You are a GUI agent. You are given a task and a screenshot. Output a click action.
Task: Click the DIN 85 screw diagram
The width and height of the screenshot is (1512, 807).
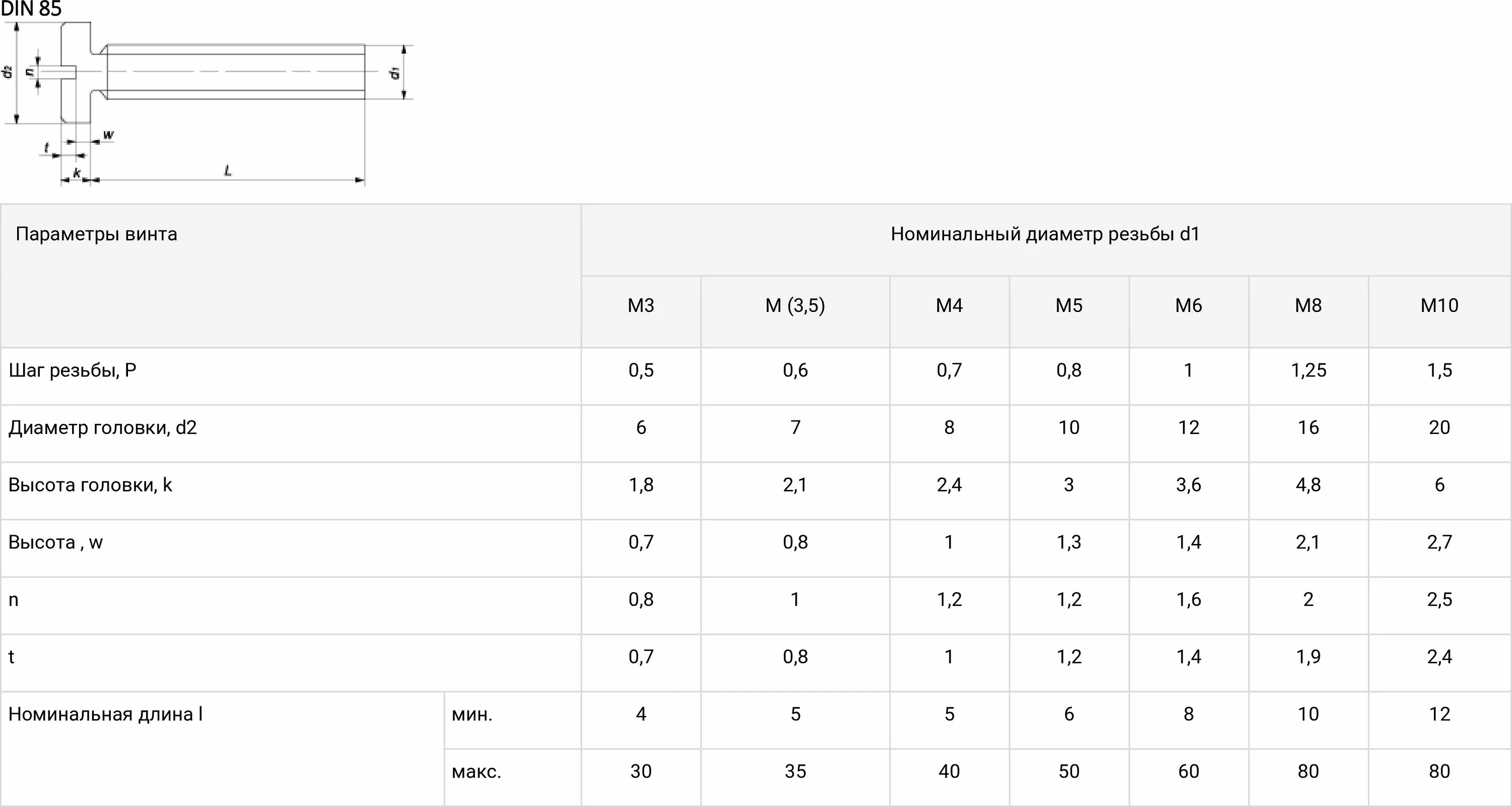[208, 104]
